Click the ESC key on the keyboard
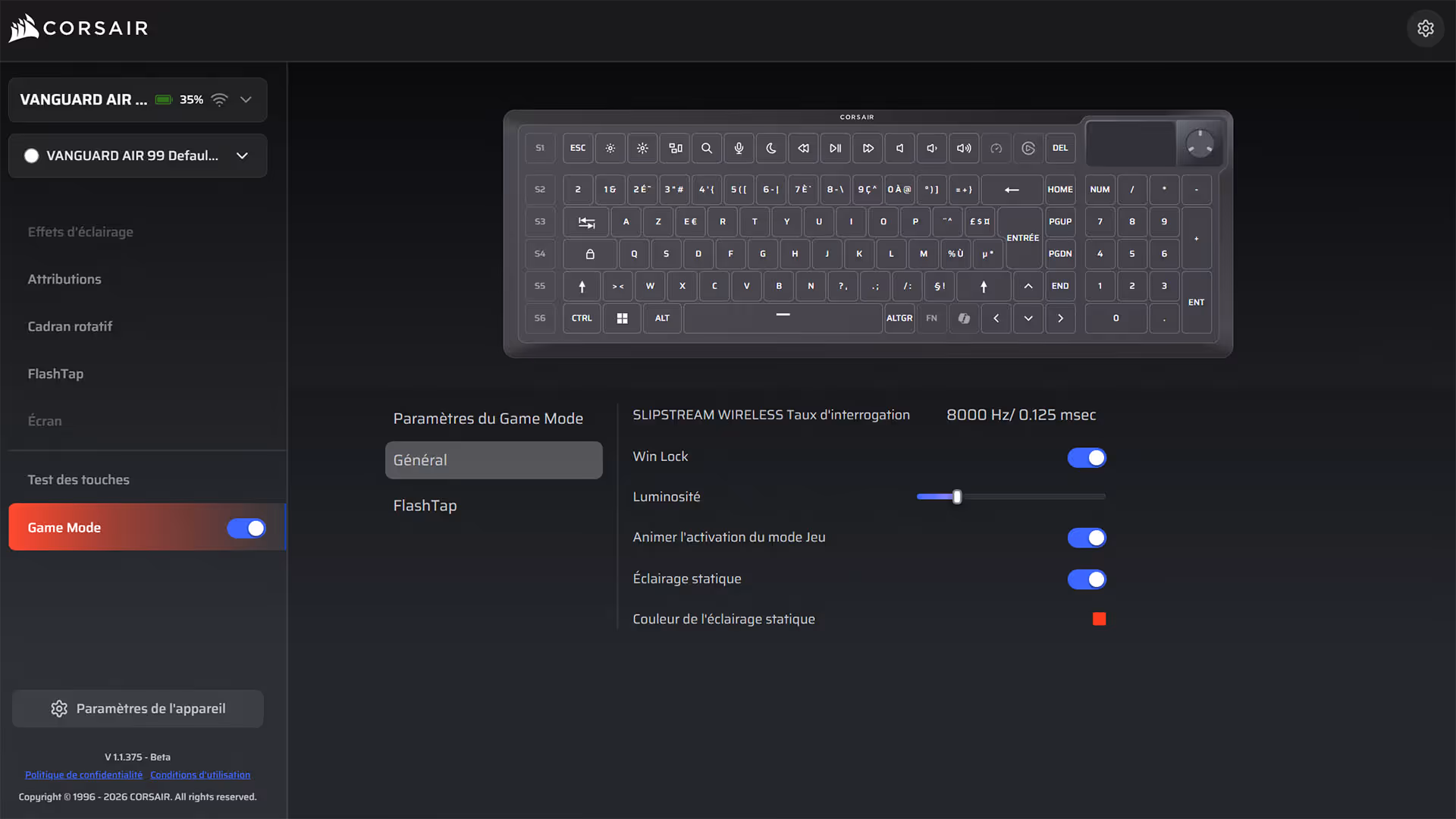1456x819 pixels. pyautogui.click(x=578, y=148)
